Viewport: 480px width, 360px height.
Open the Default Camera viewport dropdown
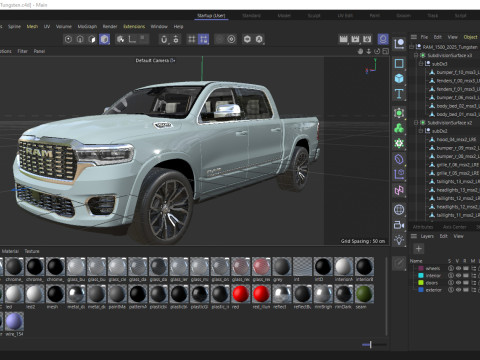[x=155, y=60]
